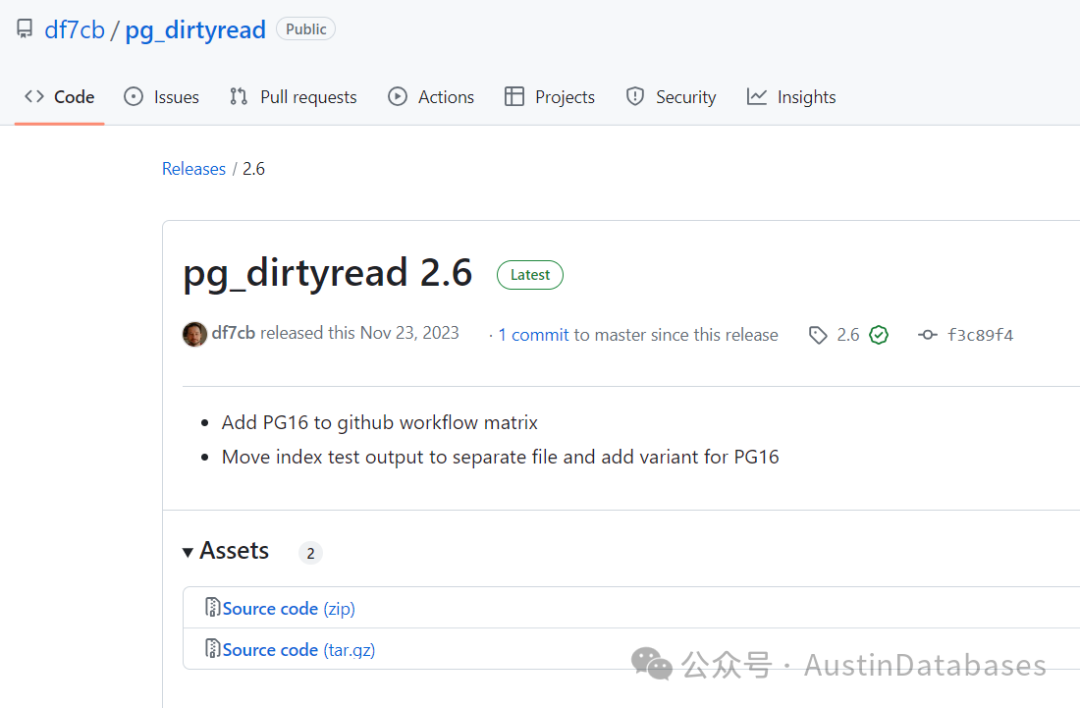1080x708 pixels.
Task: Go to Releases breadcrumb link
Action: [194, 169]
